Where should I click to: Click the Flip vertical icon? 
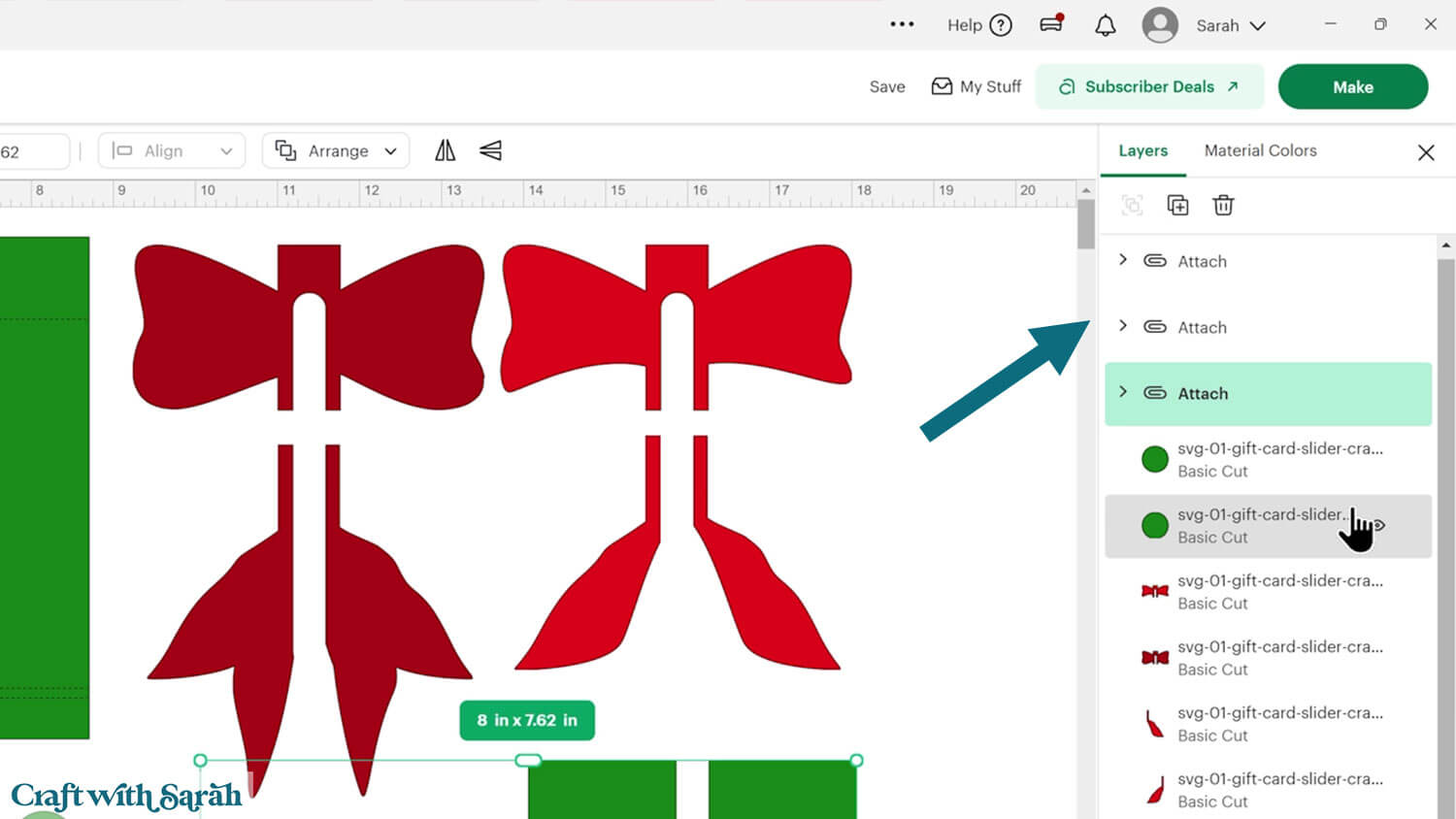(x=490, y=150)
